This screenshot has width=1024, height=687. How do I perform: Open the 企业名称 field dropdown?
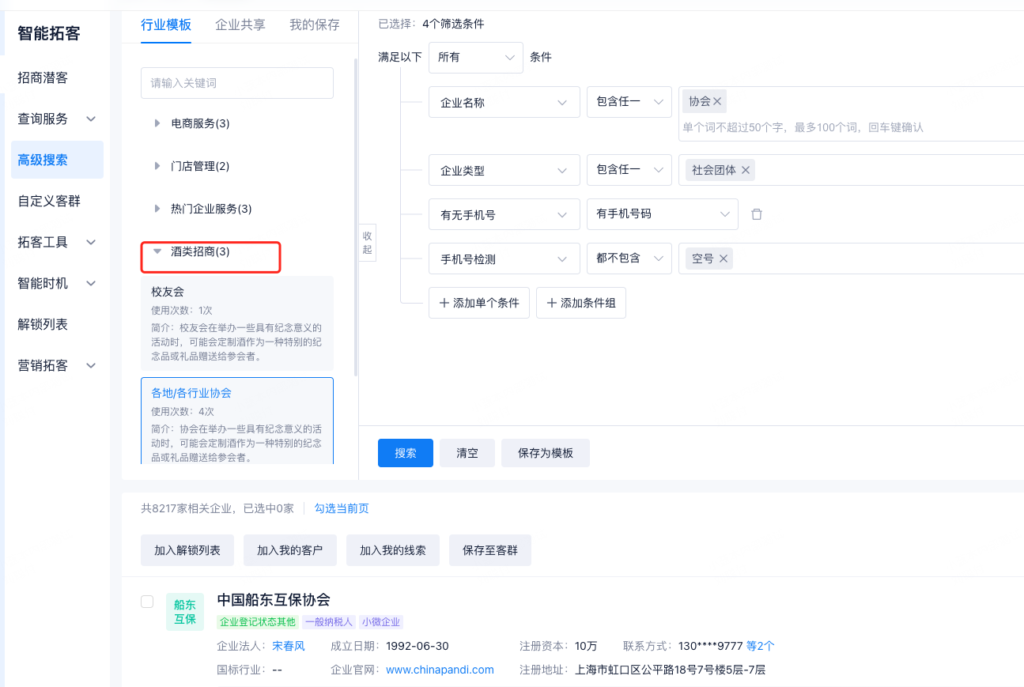click(503, 102)
